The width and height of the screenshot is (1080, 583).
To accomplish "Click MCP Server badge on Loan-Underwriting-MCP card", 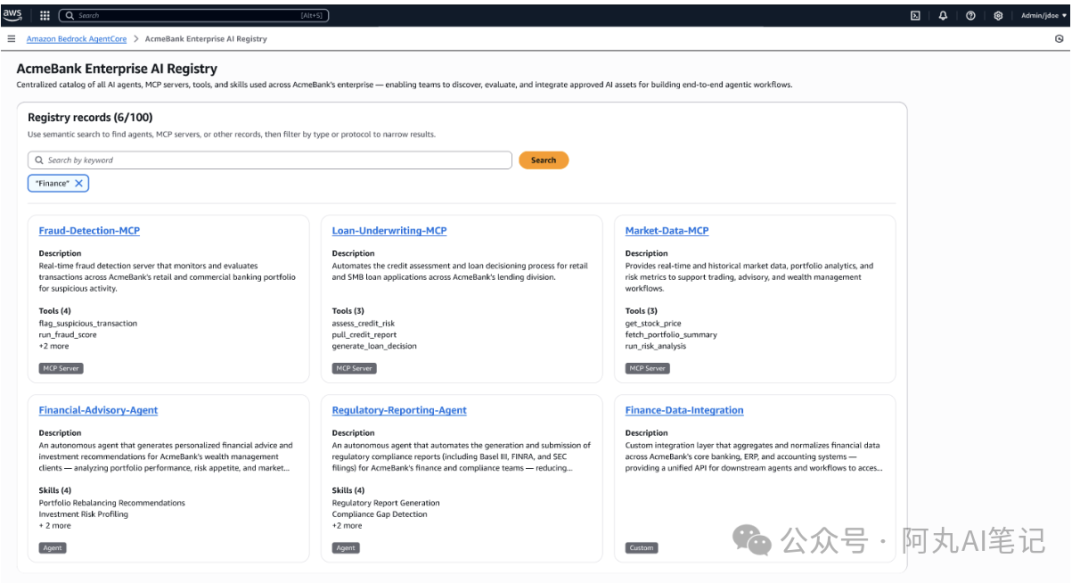I will coord(354,369).
